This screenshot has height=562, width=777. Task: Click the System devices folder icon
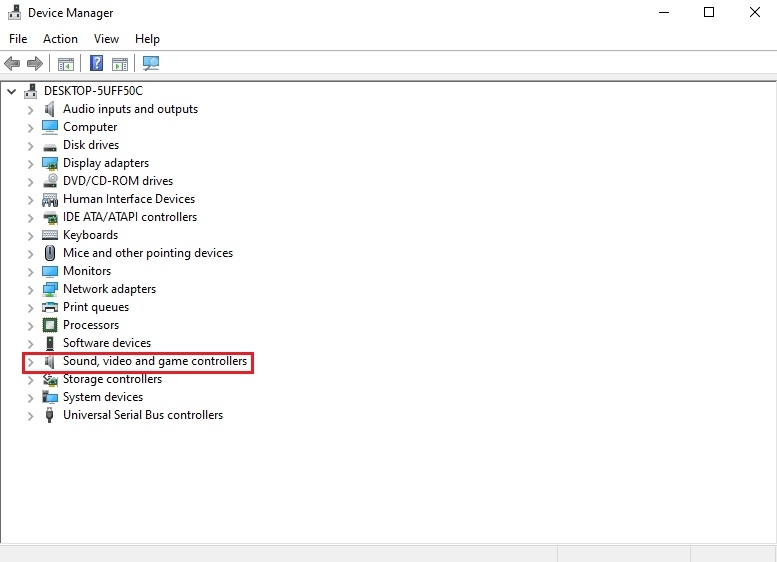click(x=50, y=397)
